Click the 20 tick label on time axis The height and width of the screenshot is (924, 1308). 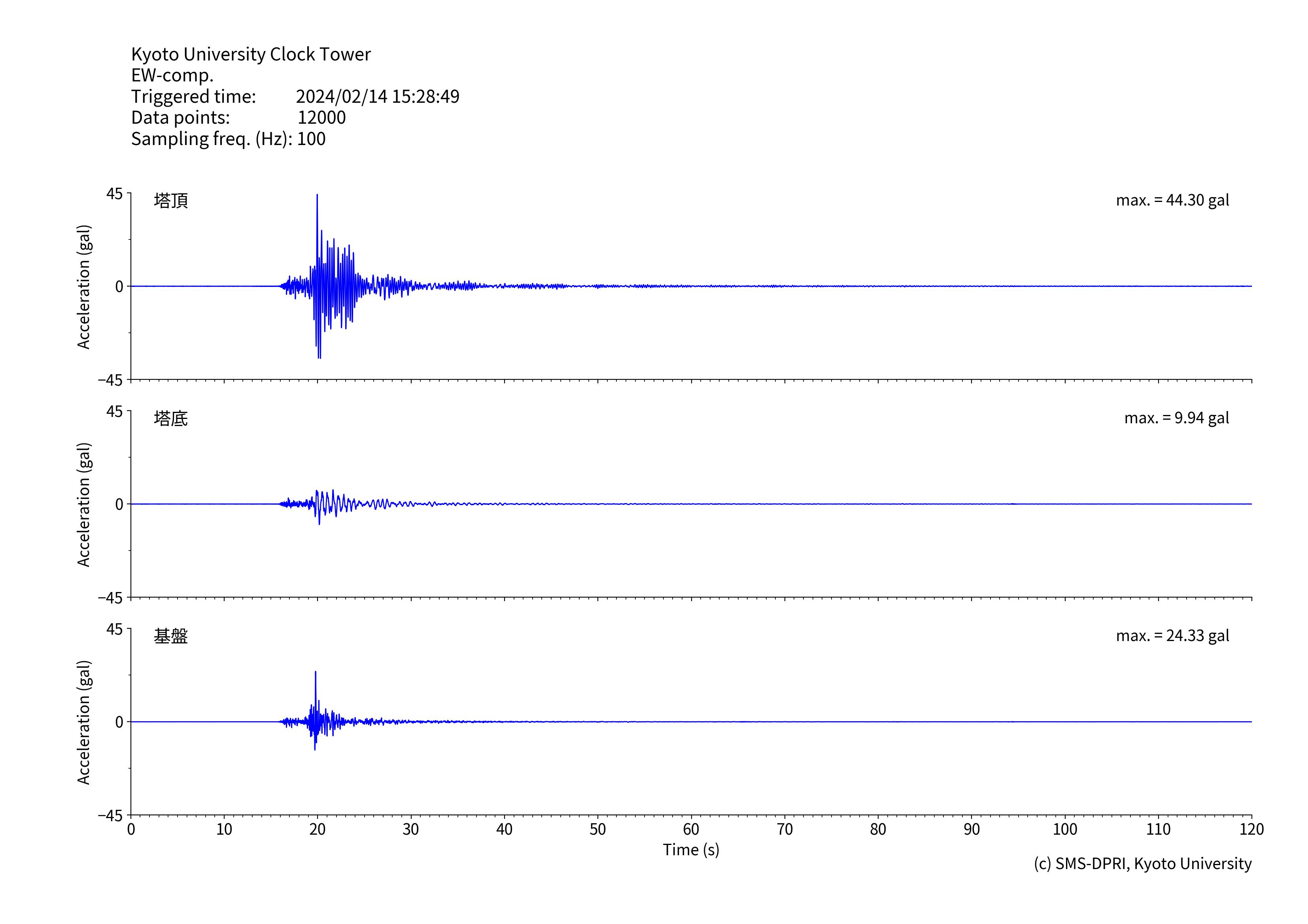point(318,830)
